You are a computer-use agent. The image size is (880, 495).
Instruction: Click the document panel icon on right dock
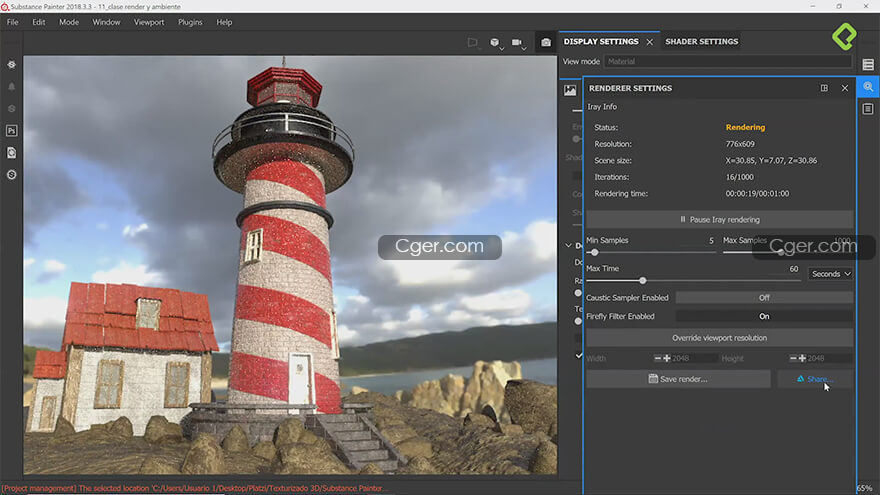pyautogui.click(x=868, y=108)
